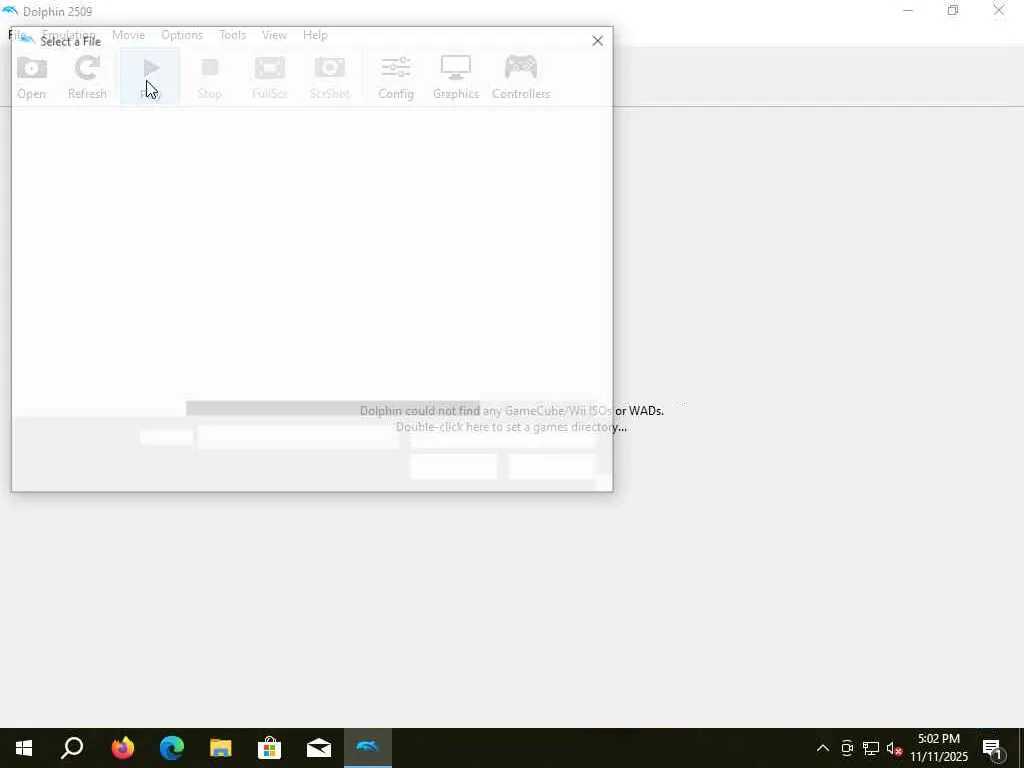Image resolution: width=1024 pixels, height=768 pixels.
Task: Take a screenshot with the ScrShot icon
Action: coord(330,77)
